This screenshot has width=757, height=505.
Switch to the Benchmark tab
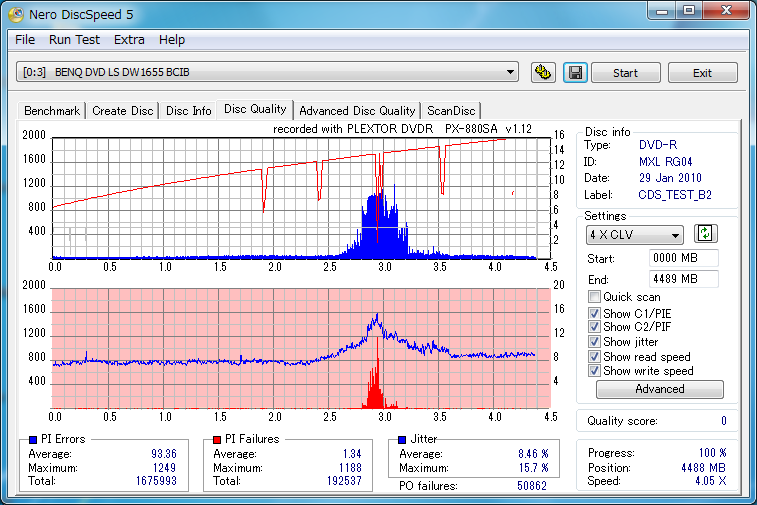tap(52, 111)
